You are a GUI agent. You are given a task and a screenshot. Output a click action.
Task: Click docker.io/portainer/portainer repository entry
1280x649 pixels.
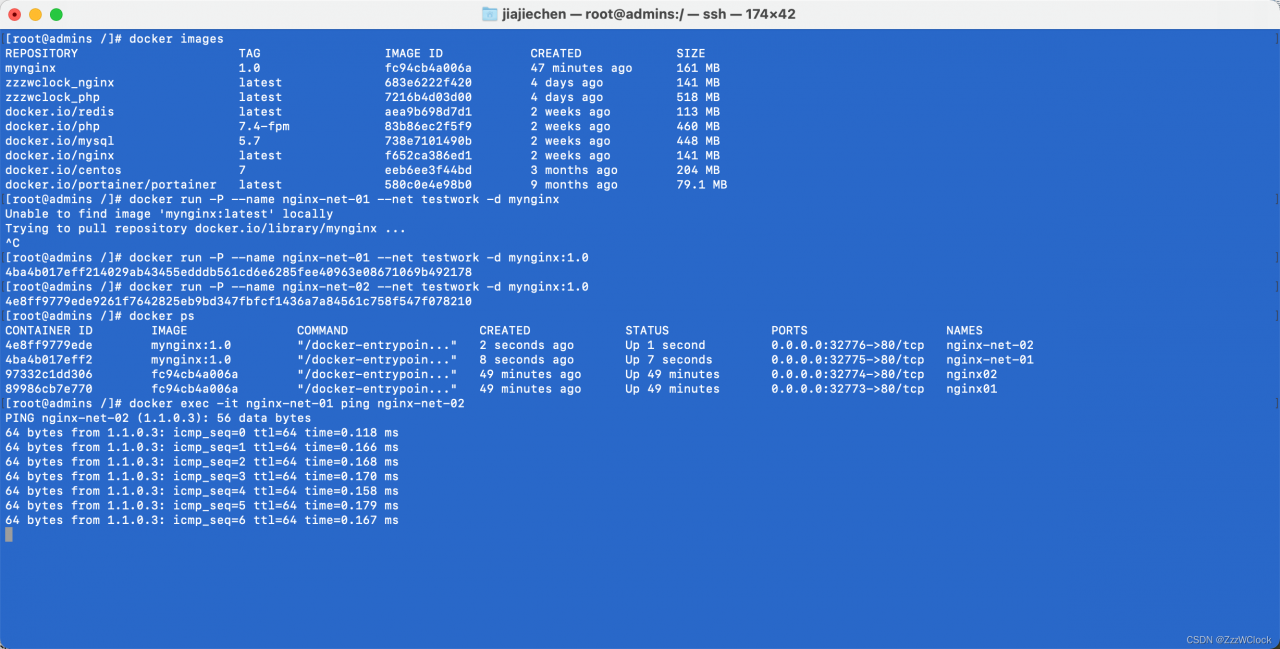click(111, 185)
